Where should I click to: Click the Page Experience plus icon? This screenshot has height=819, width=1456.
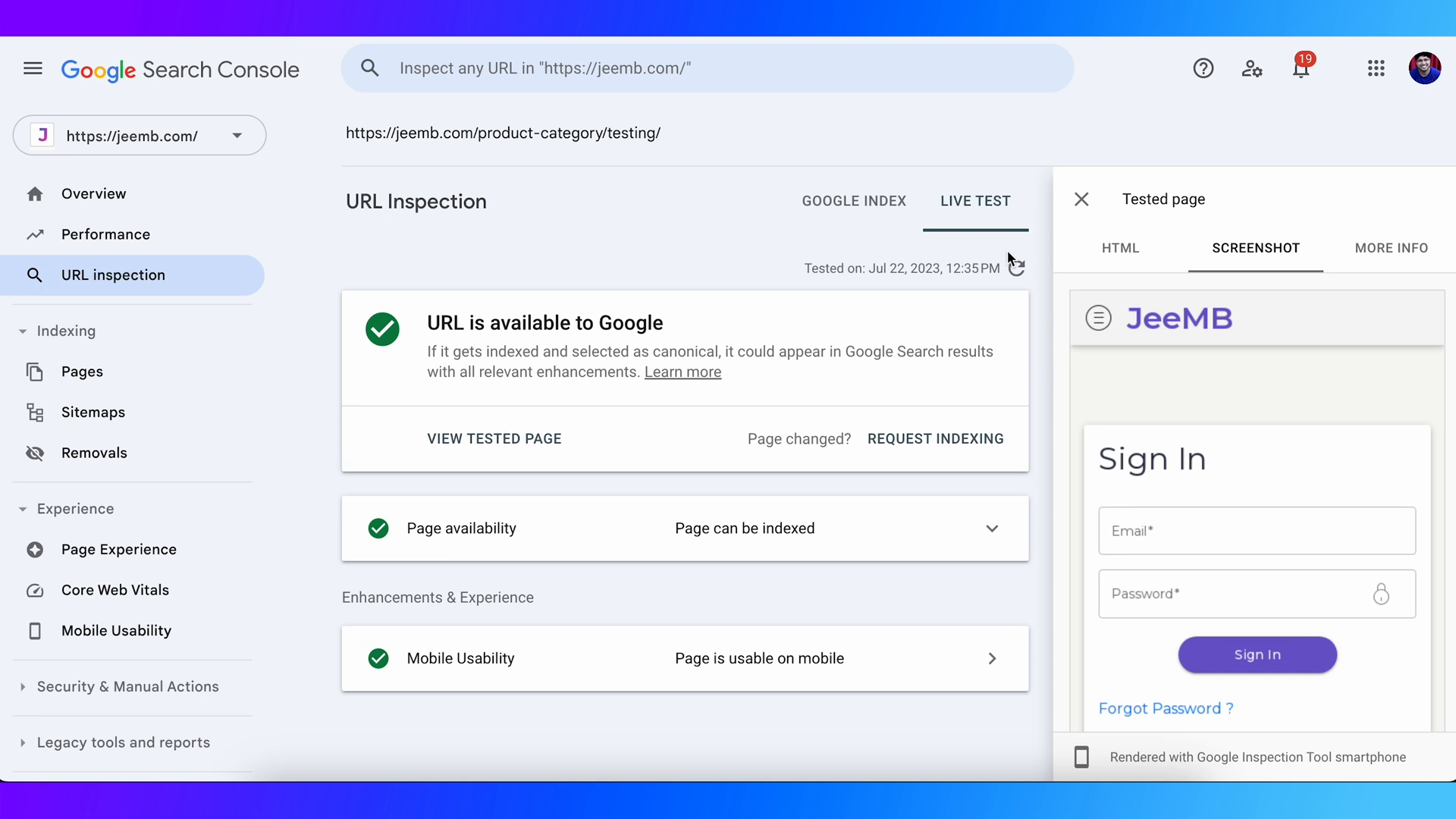35,550
